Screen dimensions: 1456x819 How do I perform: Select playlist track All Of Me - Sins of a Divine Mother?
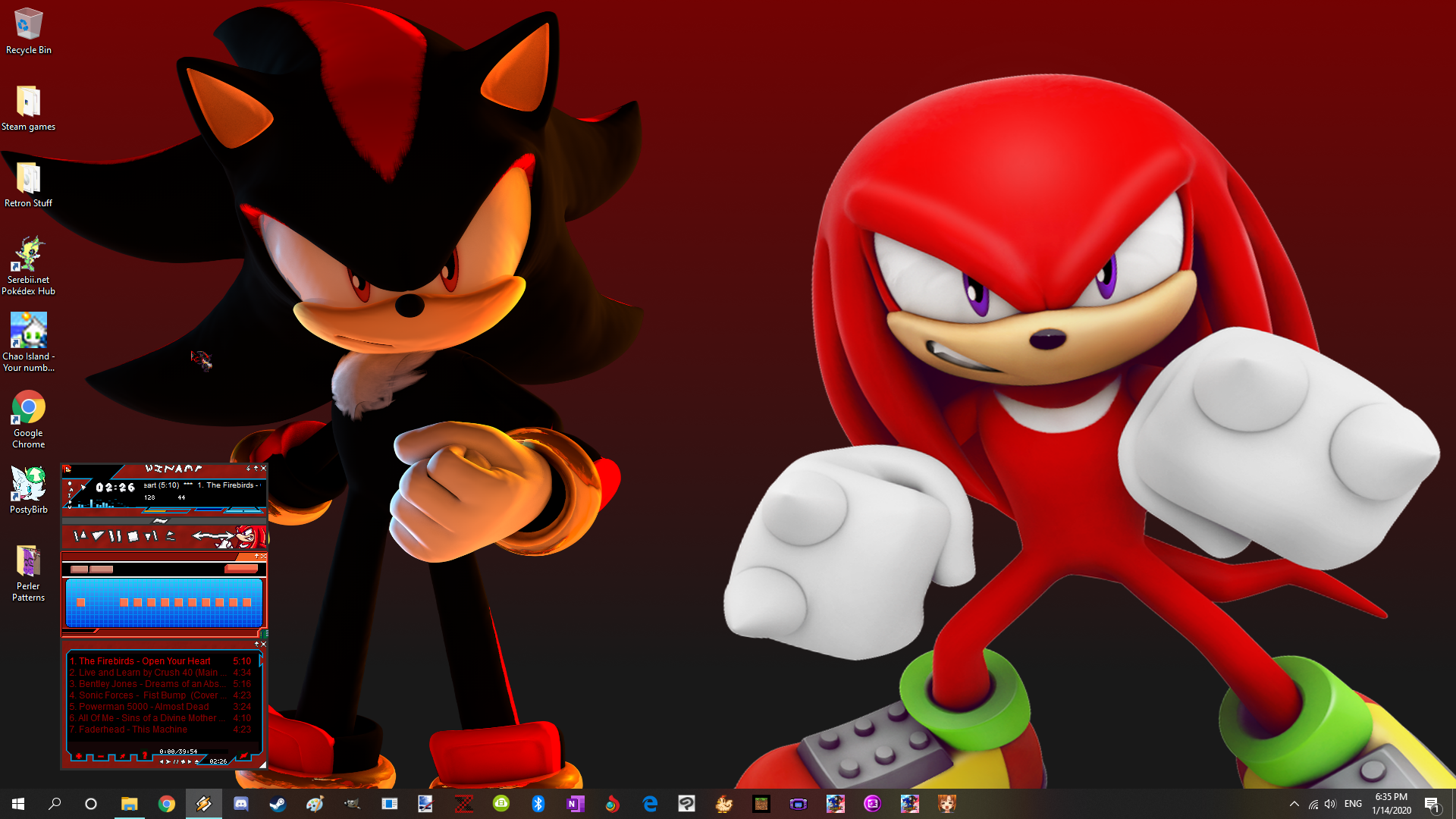click(160, 718)
